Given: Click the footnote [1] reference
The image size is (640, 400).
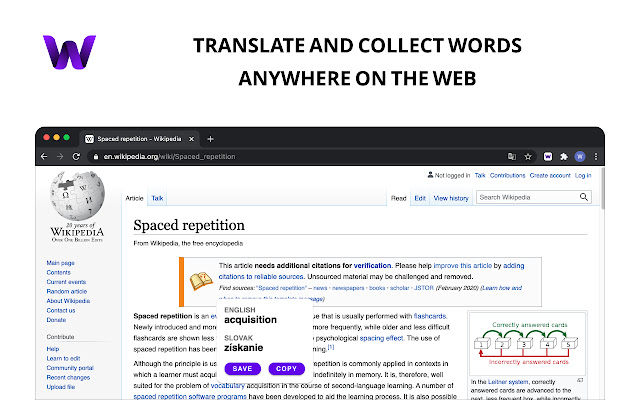Looking at the screenshot, I should point(331,347).
